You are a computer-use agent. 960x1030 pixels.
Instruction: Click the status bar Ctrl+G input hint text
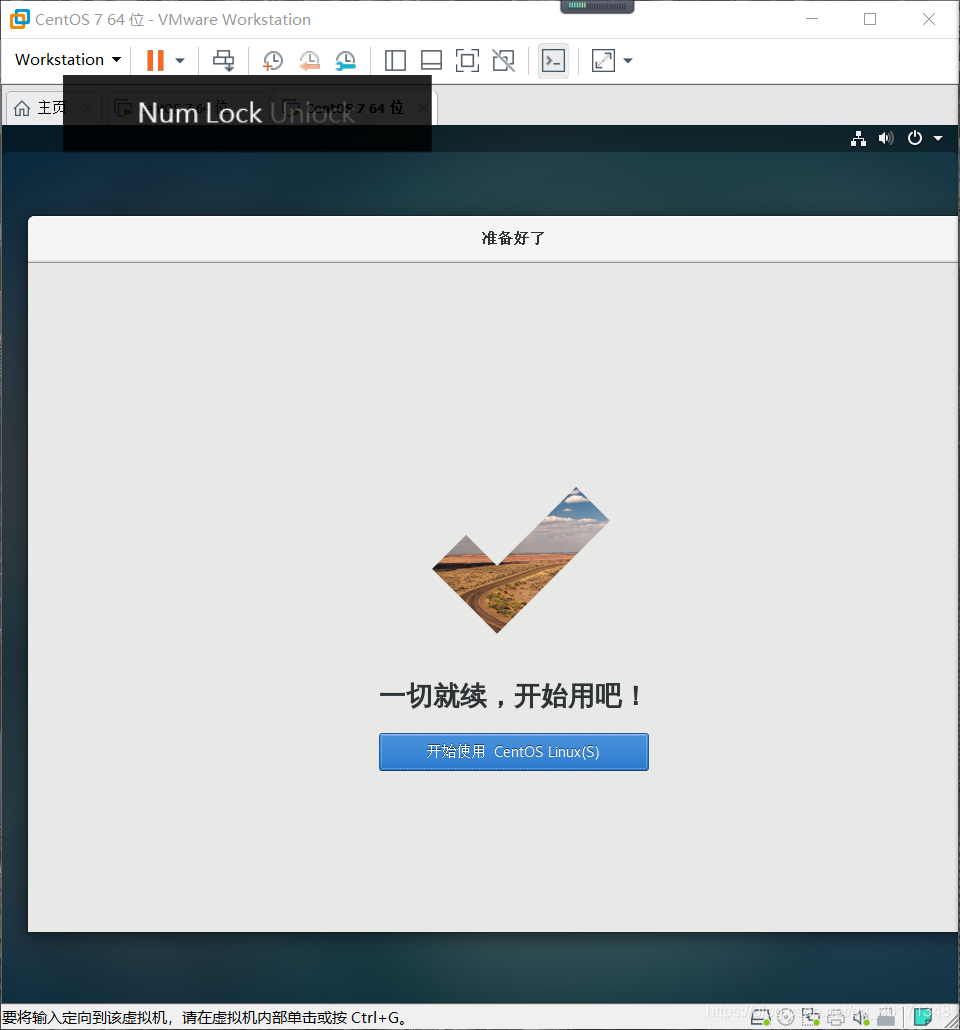pyautogui.click(x=205, y=1018)
